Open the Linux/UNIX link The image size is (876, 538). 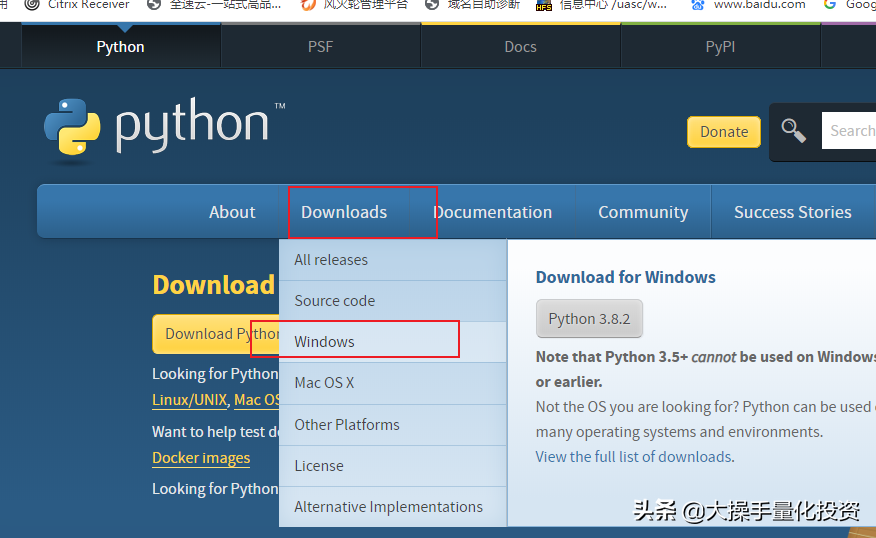tap(189, 400)
